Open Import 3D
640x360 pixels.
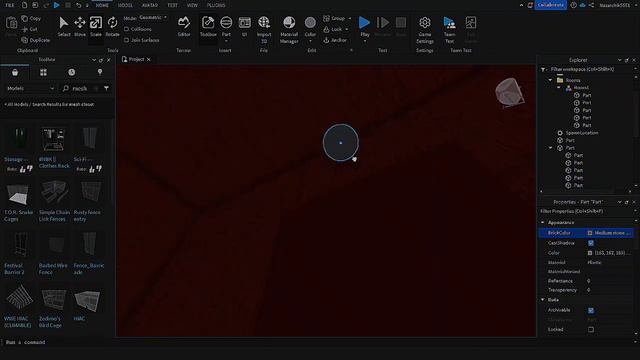[x=264, y=29]
